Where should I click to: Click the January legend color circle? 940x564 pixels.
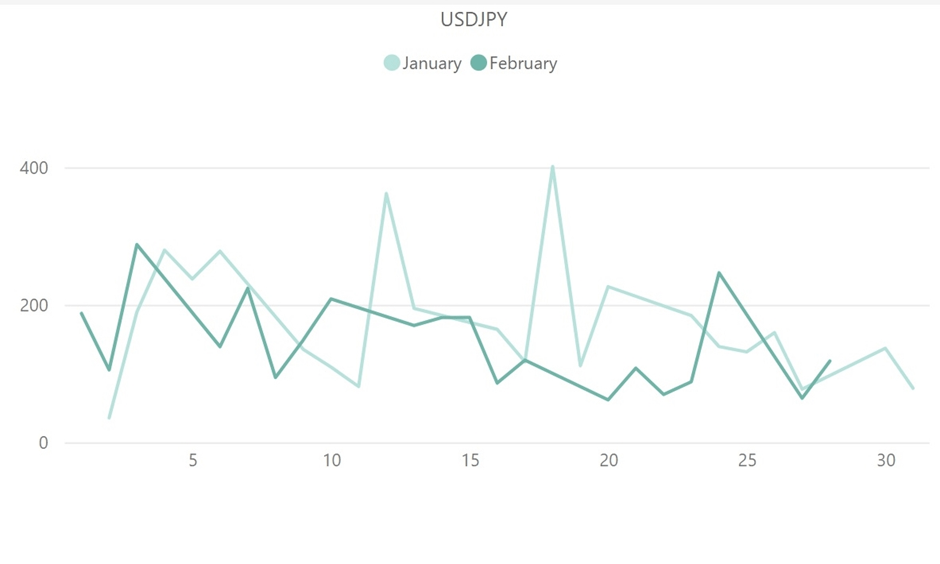392,63
